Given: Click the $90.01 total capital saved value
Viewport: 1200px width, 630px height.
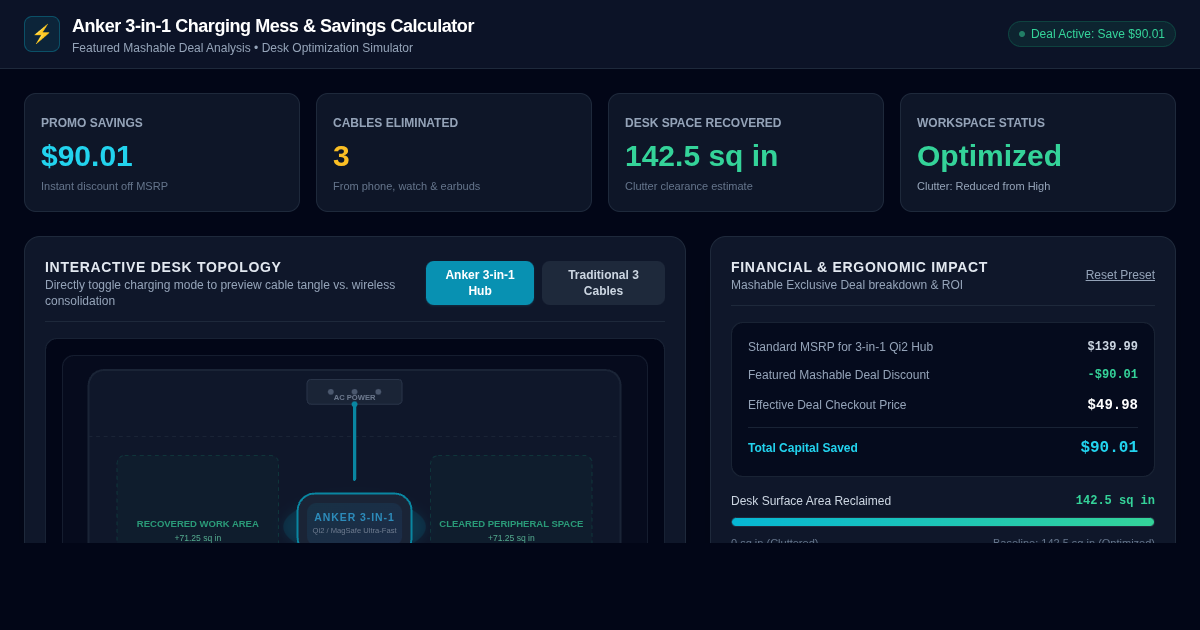Looking at the screenshot, I should pos(1109,448).
